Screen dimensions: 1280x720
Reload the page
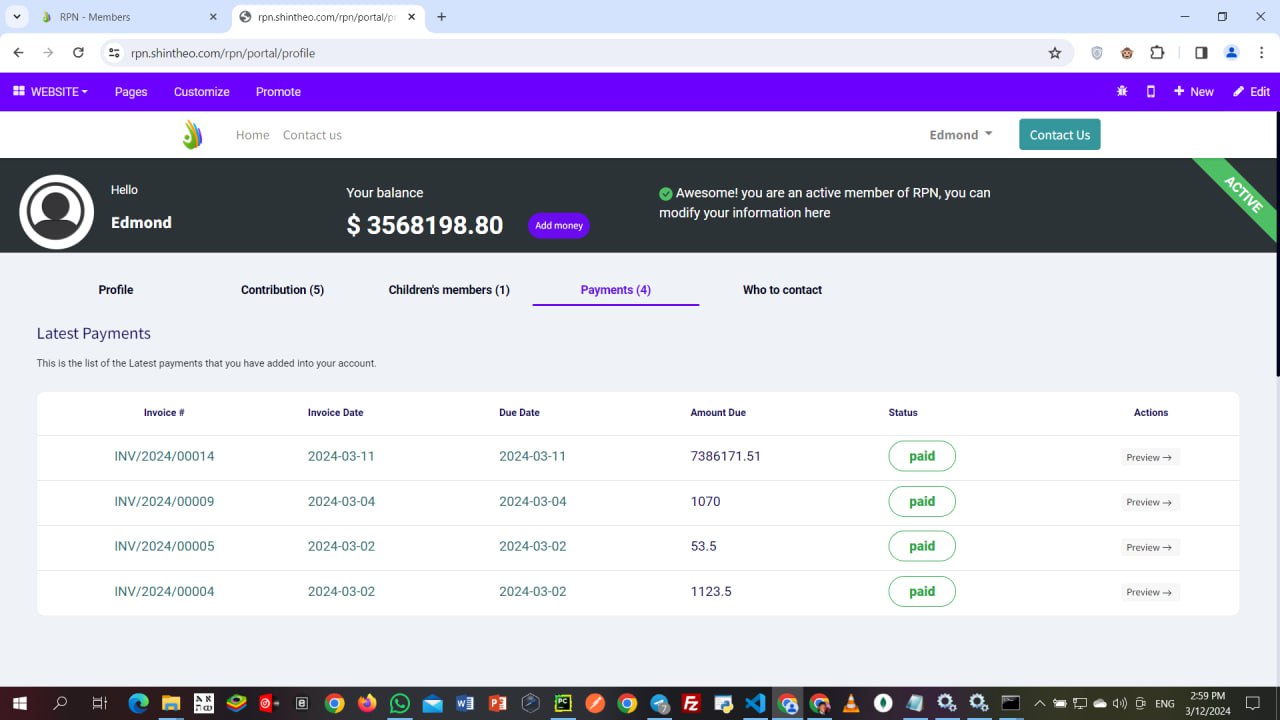point(78,53)
